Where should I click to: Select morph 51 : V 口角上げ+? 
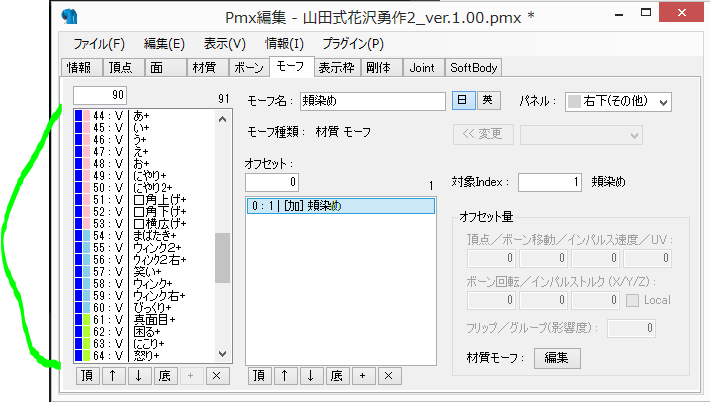pyautogui.click(x=145, y=200)
